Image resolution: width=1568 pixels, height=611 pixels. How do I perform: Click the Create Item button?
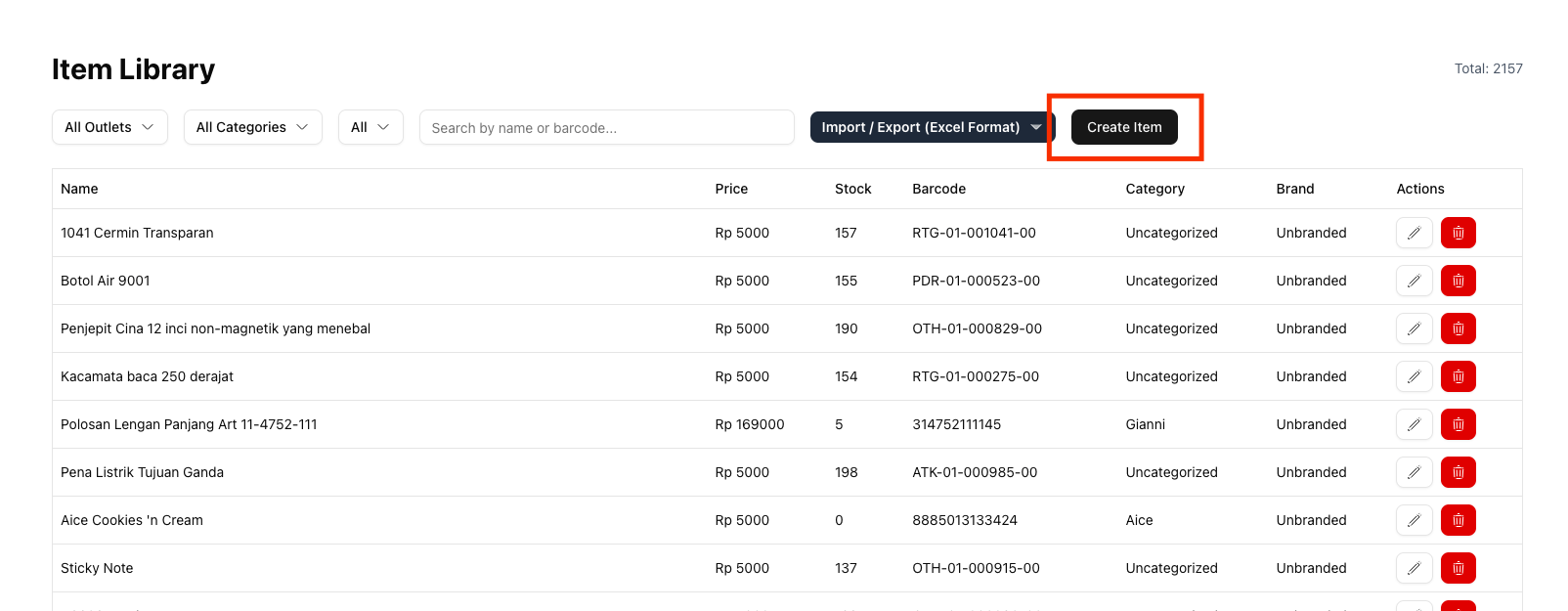[1124, 127]
